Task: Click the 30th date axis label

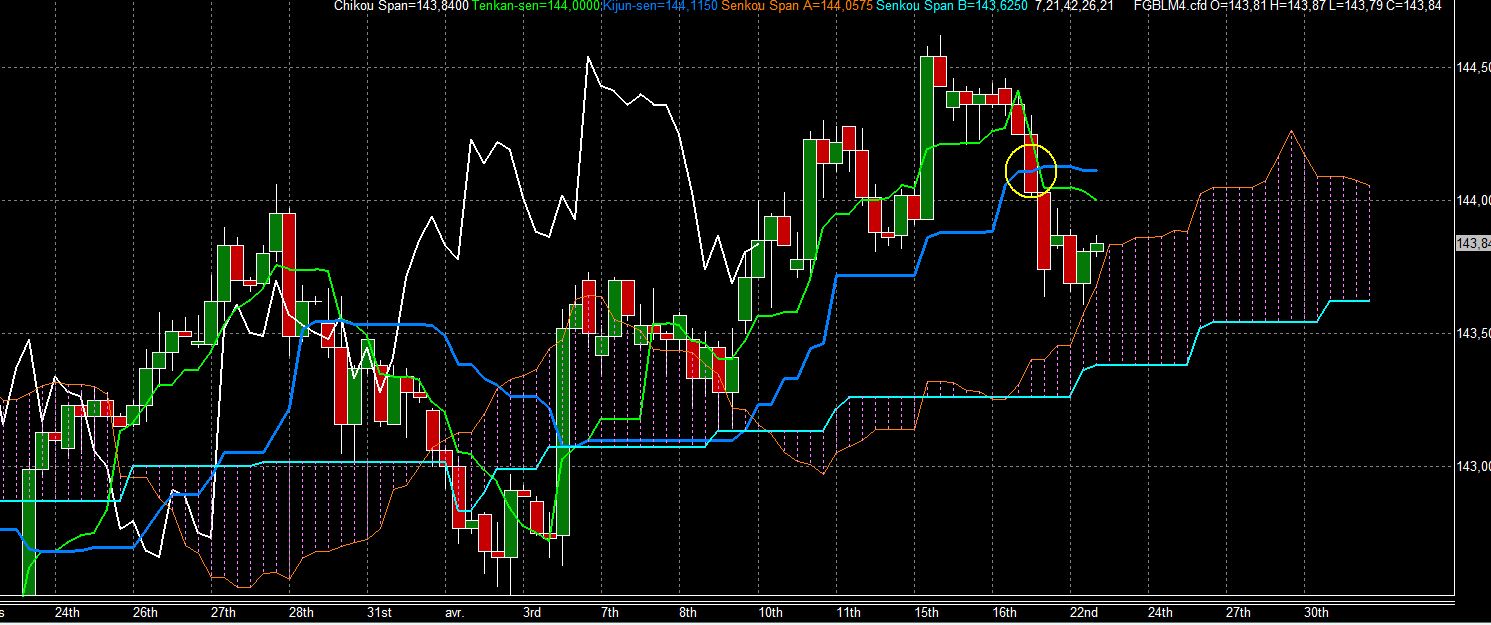Action: click(1317, 613)
